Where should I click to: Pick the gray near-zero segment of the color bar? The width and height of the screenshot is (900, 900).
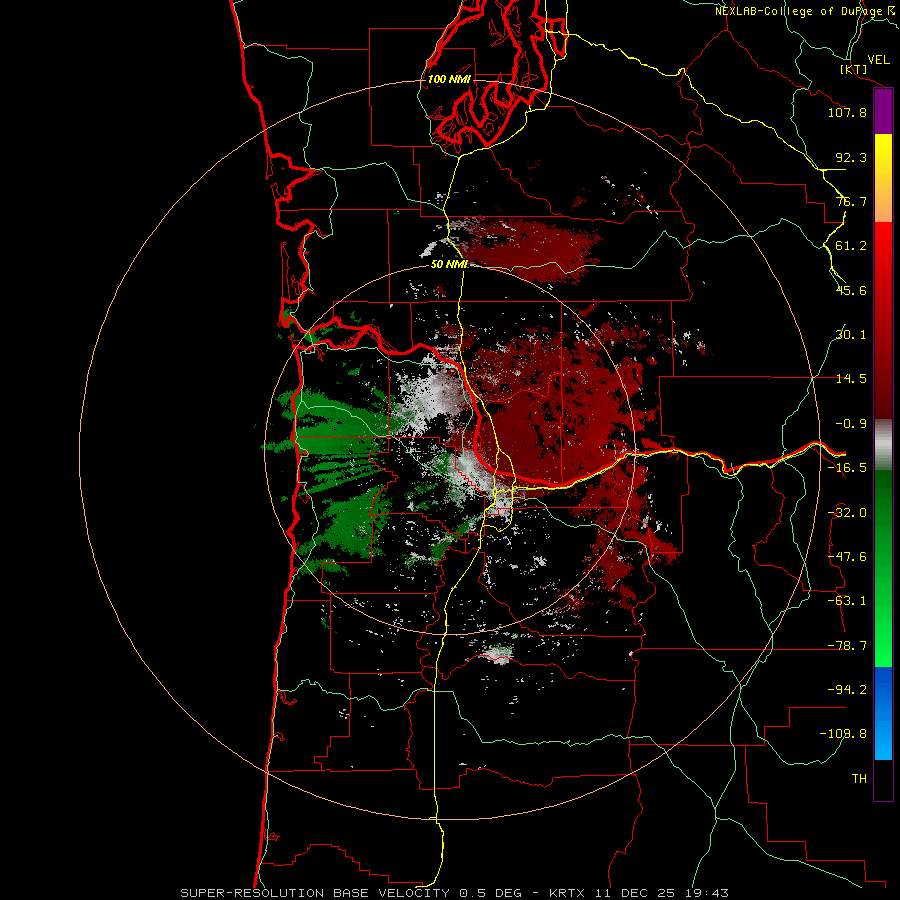click(883, 445)
